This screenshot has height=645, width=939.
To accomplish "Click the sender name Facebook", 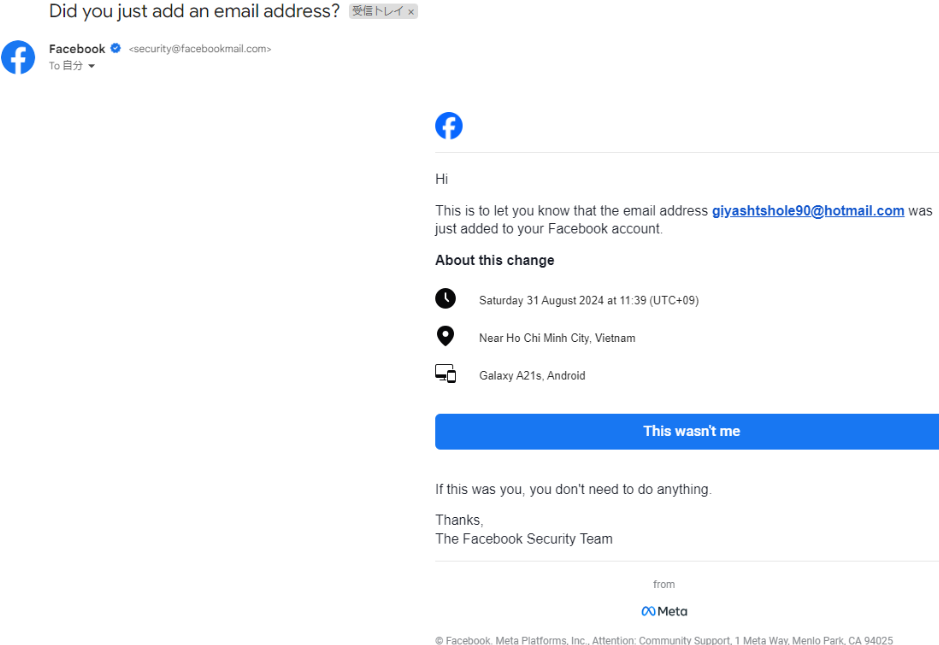I will [x=77, y=49].
